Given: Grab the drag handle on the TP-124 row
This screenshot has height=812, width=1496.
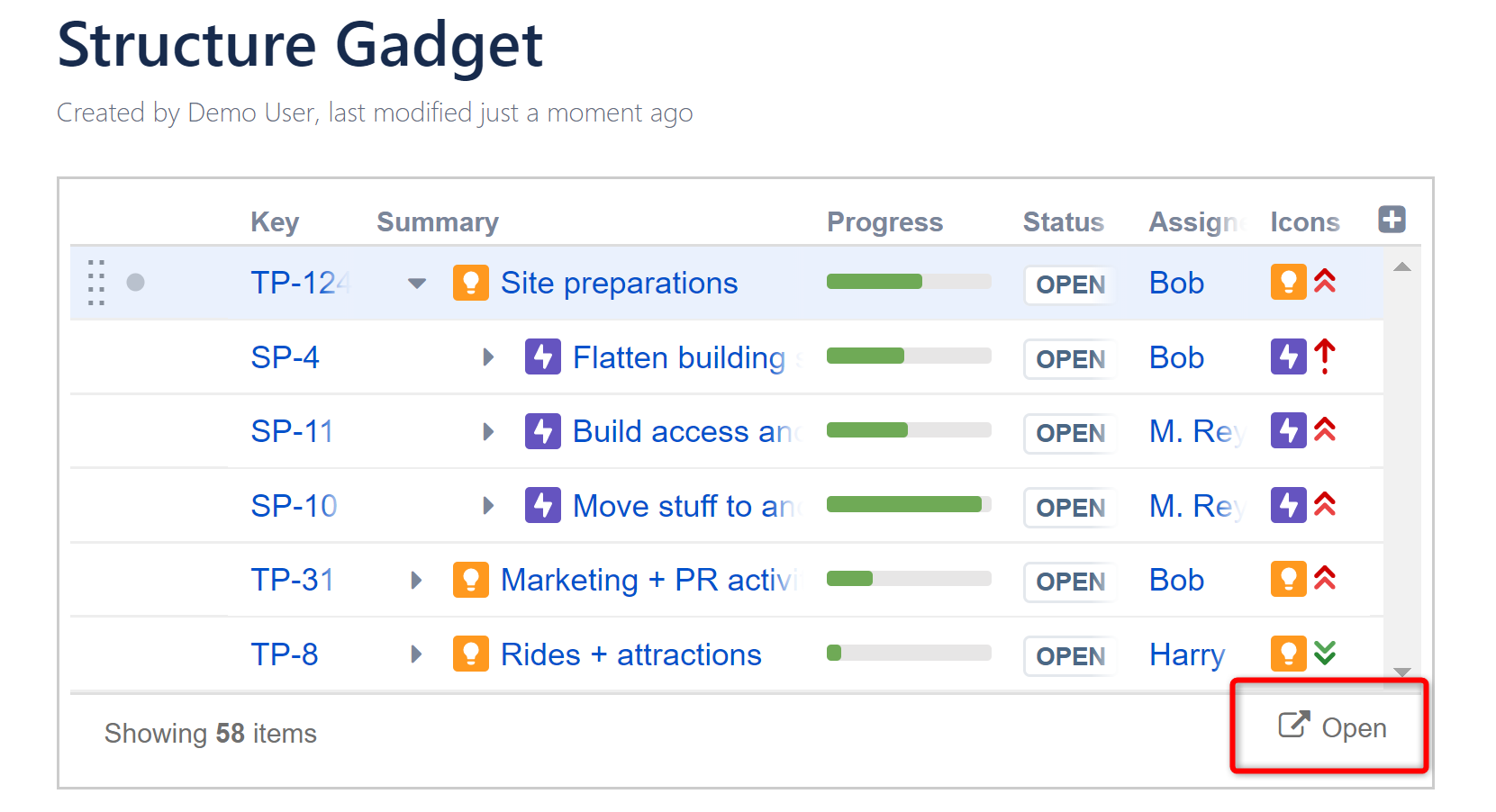Looking at the screenshot, I should (x=96, y=283).
